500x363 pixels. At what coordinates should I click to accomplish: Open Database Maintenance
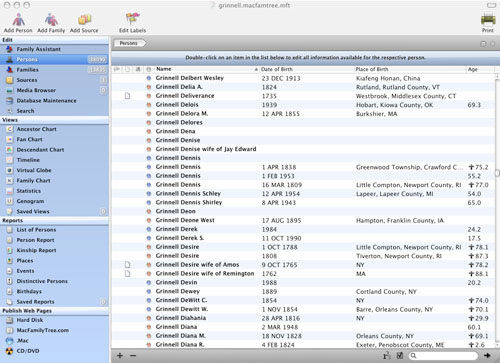click(x=54, y=101)
